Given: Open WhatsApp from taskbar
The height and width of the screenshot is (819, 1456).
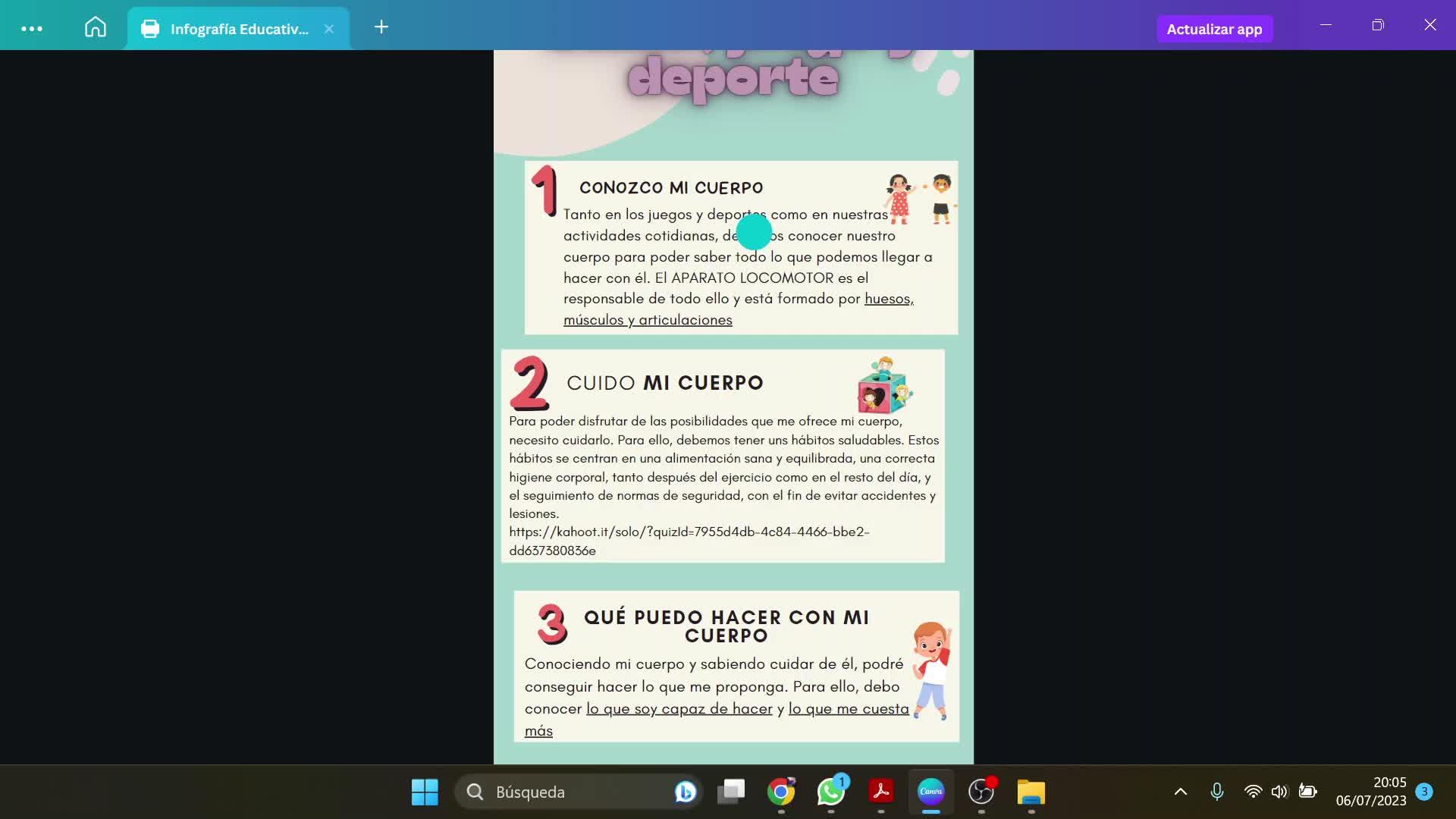Looking at the screenshot, I should click(x=831, y=792).
